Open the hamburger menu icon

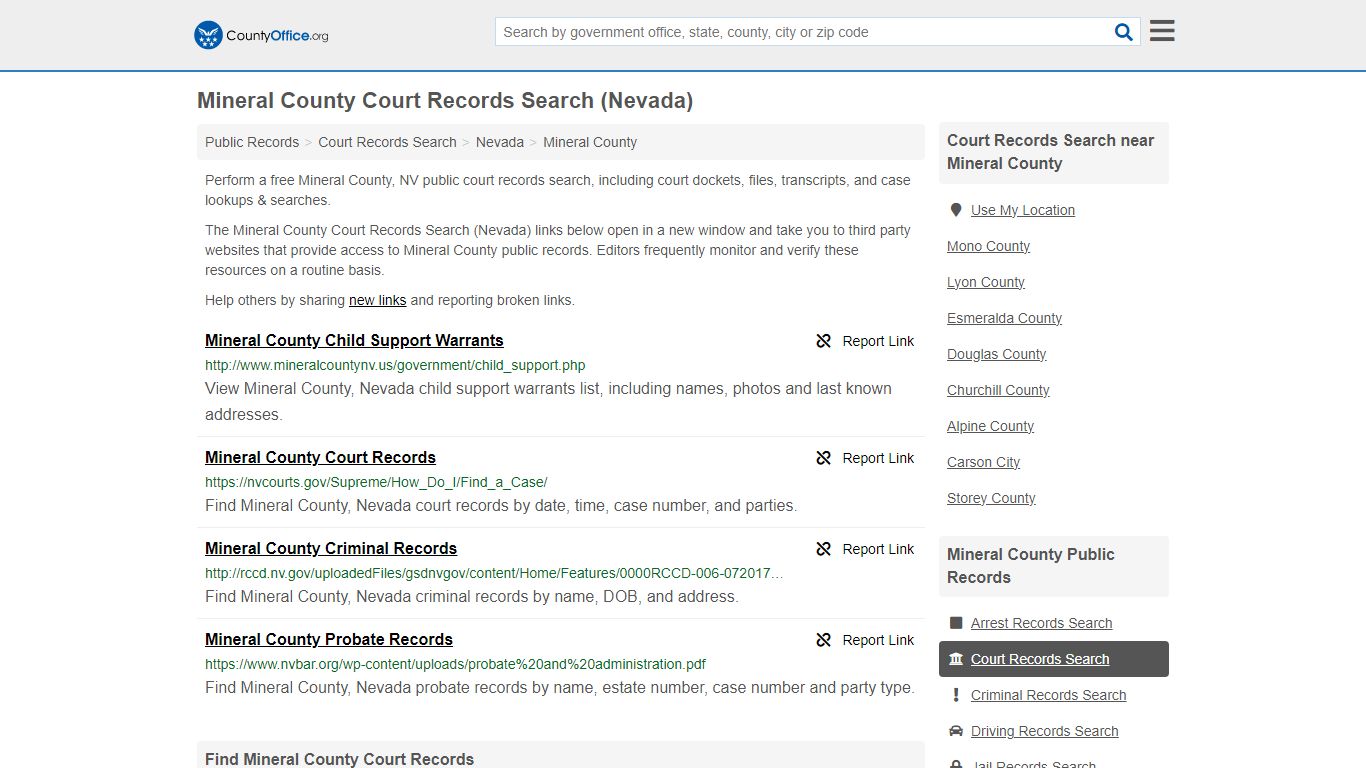tap(1162, 31)
